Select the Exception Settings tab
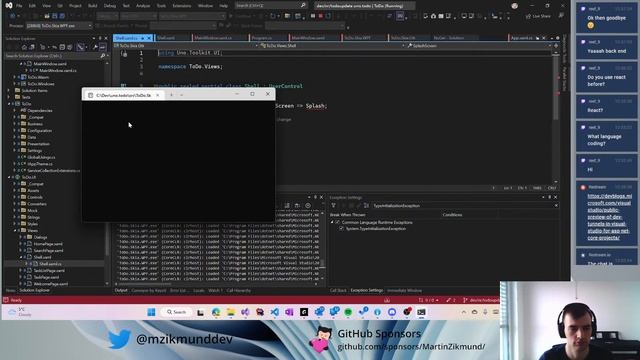Viewport: 640px width, 360px height. [367, 291]
